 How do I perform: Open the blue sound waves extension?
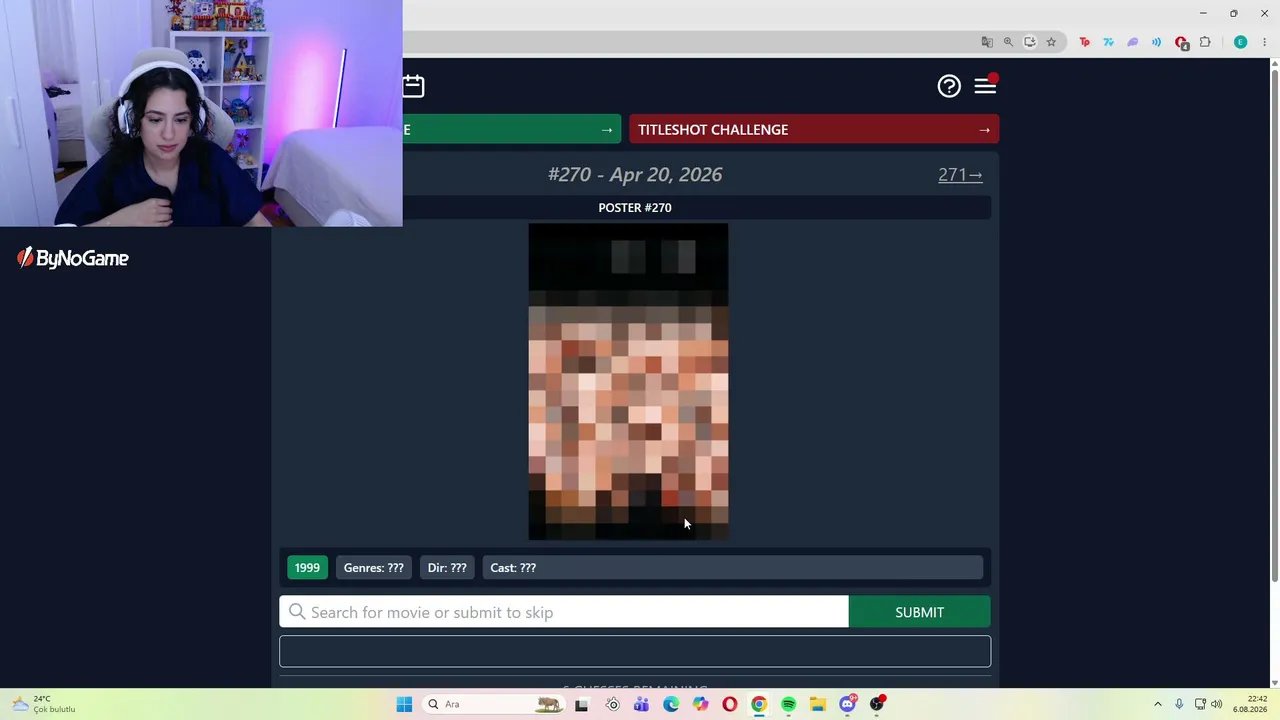tap(1157, 42)
